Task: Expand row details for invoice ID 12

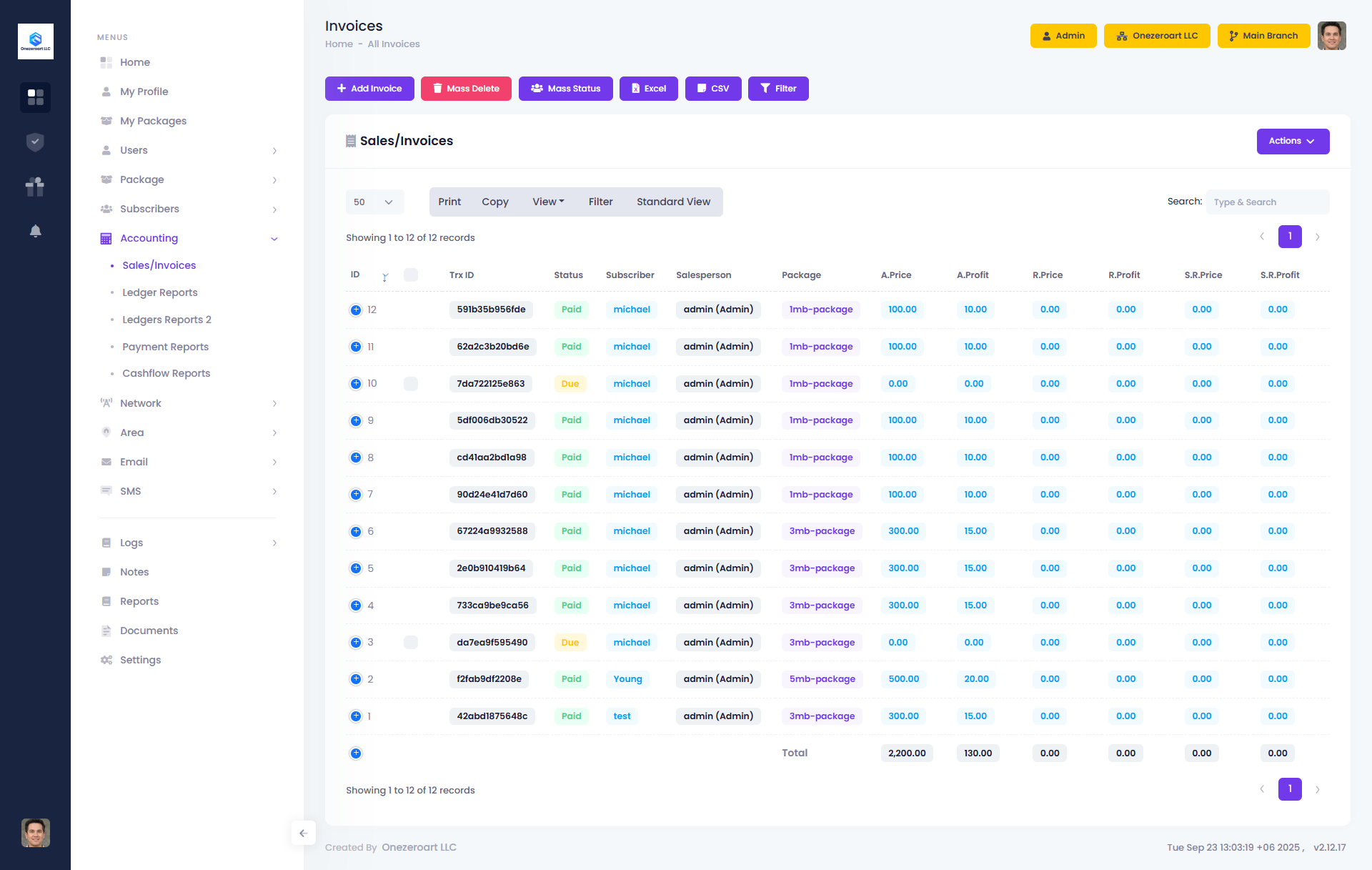Action: pos(356,310)
